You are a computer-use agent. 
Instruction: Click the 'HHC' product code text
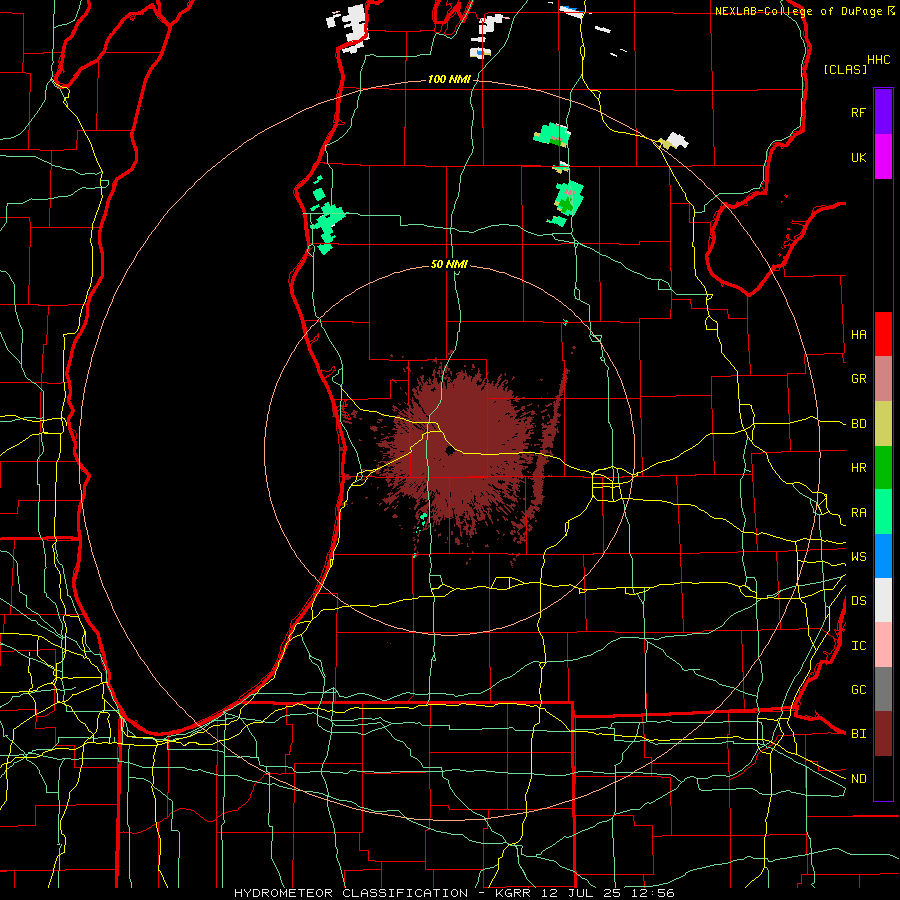pos(879,60)
